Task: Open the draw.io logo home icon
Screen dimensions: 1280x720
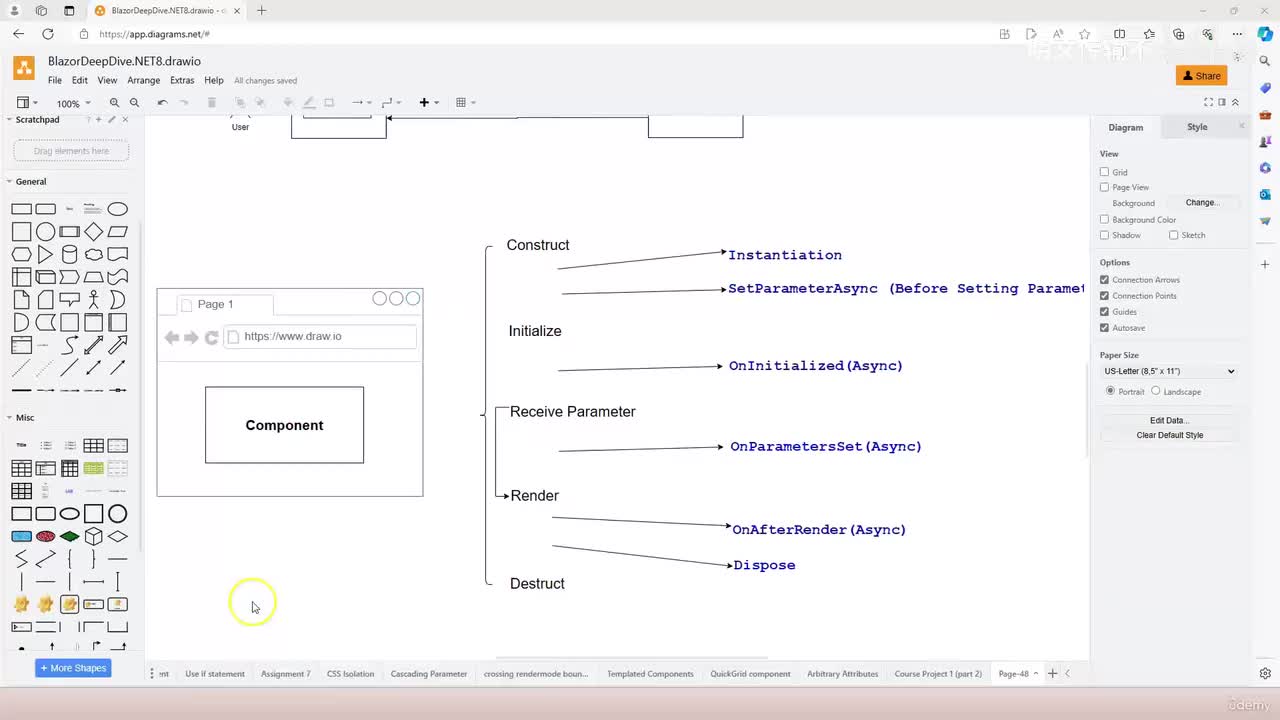Action: coord(23,69)
